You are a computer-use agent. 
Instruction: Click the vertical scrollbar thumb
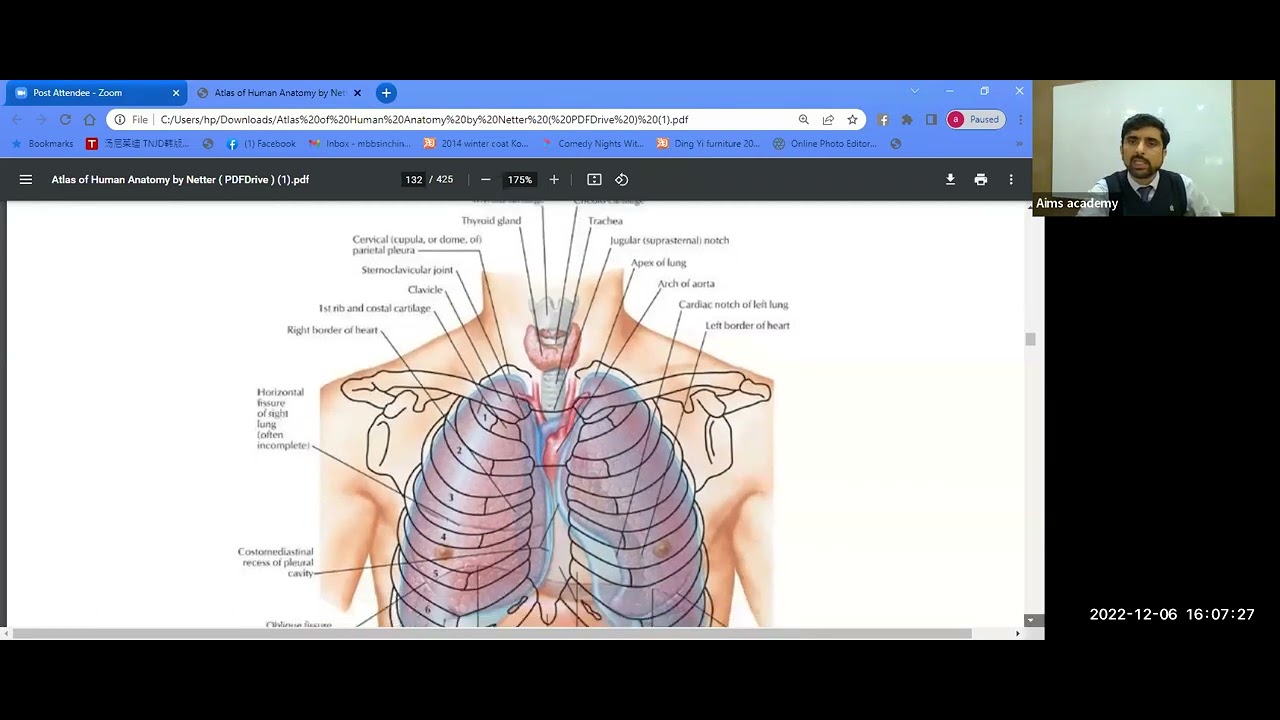click(1030, 340)
